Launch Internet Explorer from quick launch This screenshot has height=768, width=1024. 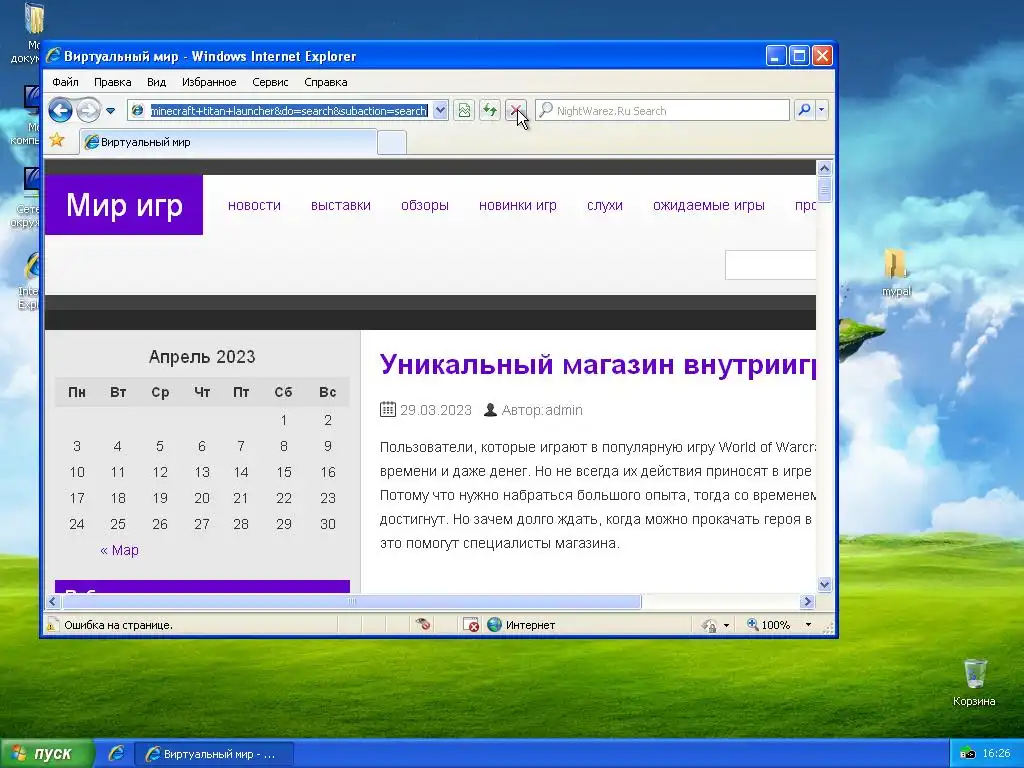116,754
